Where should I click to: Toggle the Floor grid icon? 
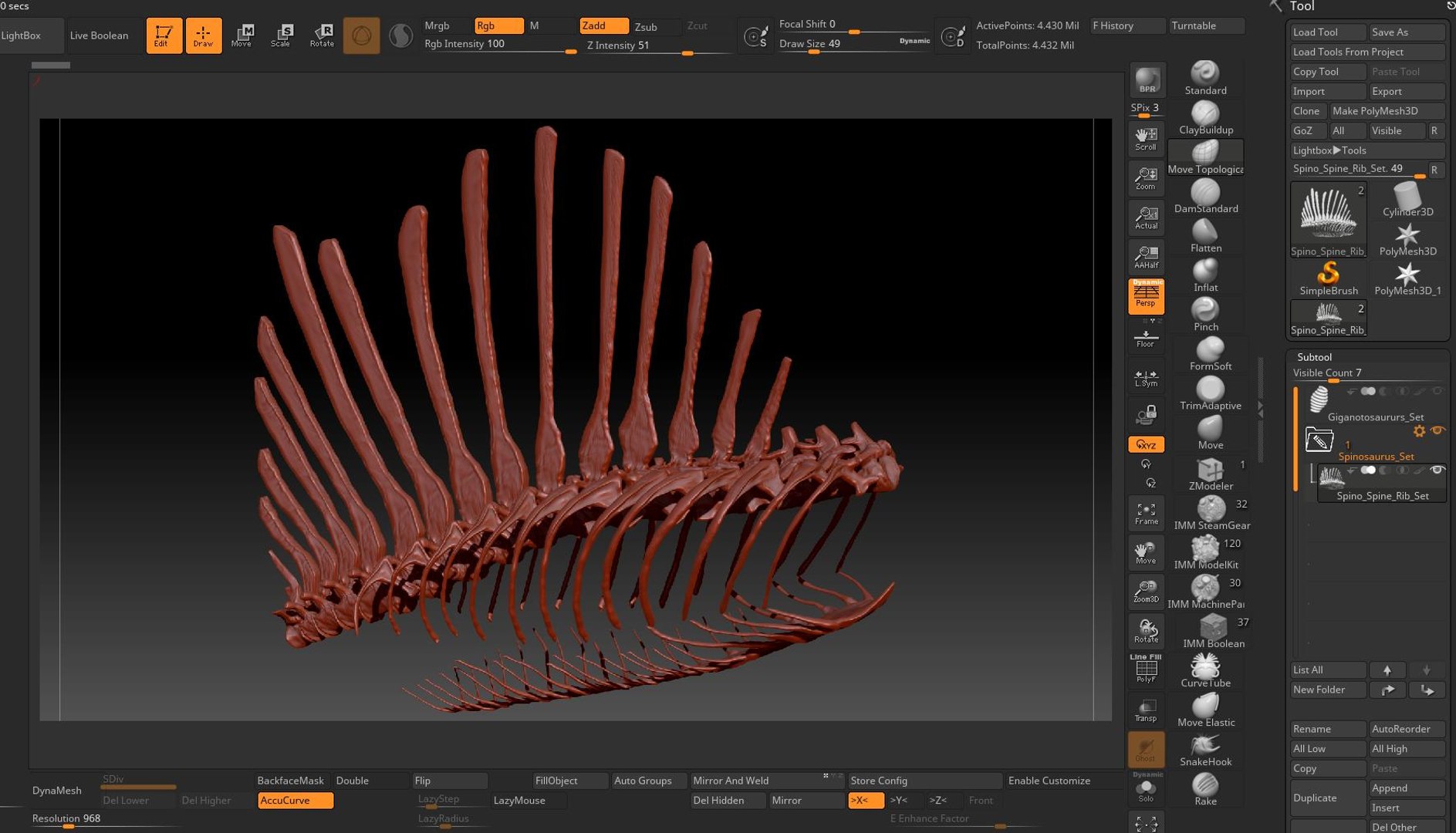click(1147, 337)
